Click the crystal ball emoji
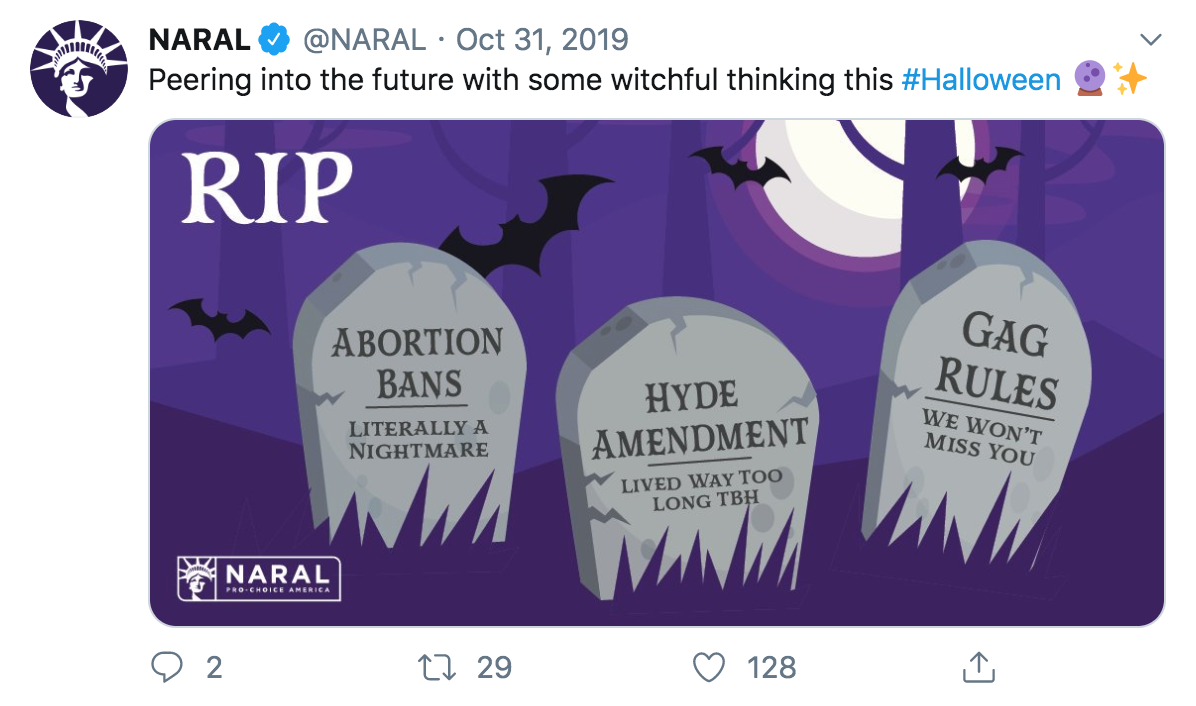The image size is (1196, 706). click(x=1089, y=79)
